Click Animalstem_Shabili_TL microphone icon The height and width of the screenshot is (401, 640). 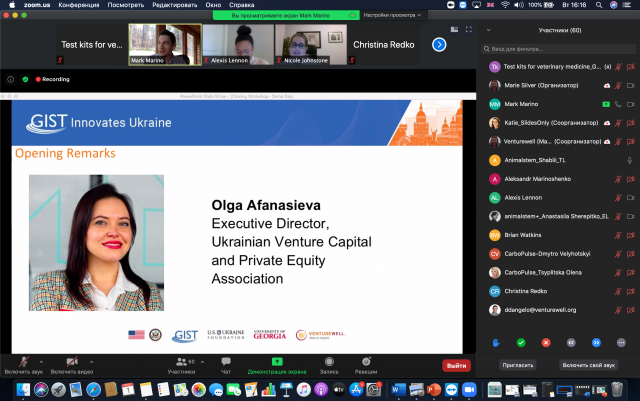pos(630,160)
